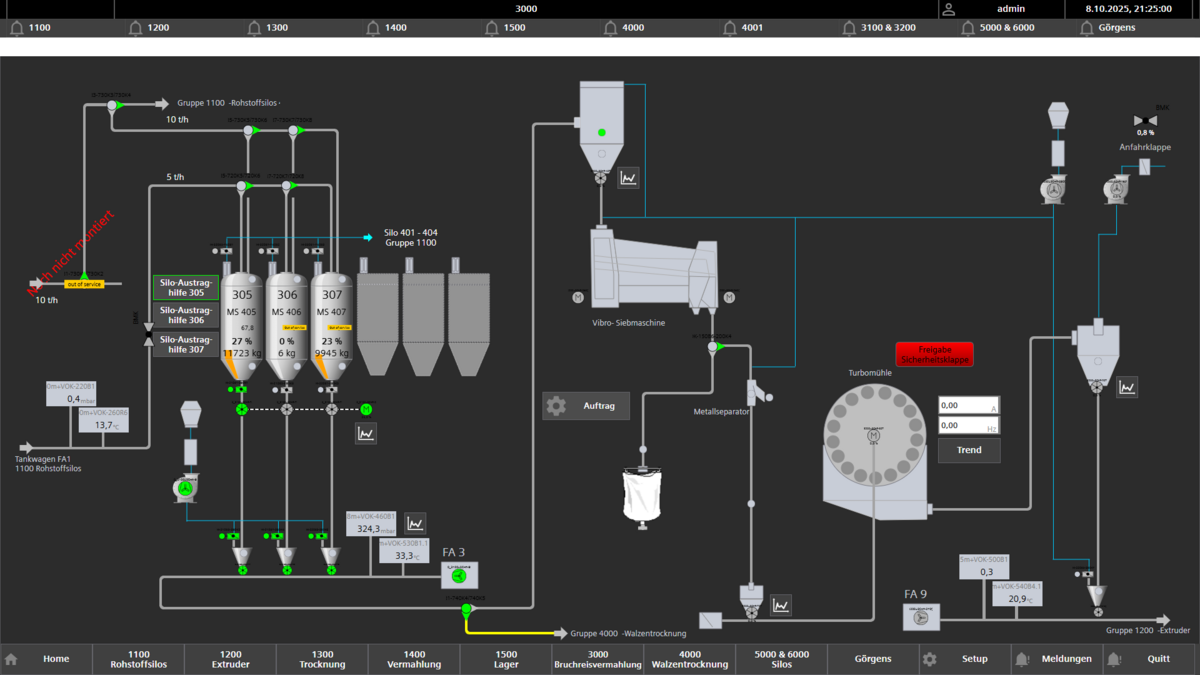Toggle Silo-Austraghilfe 305
Screen dimensions: 1200x675
click(185, 288)
